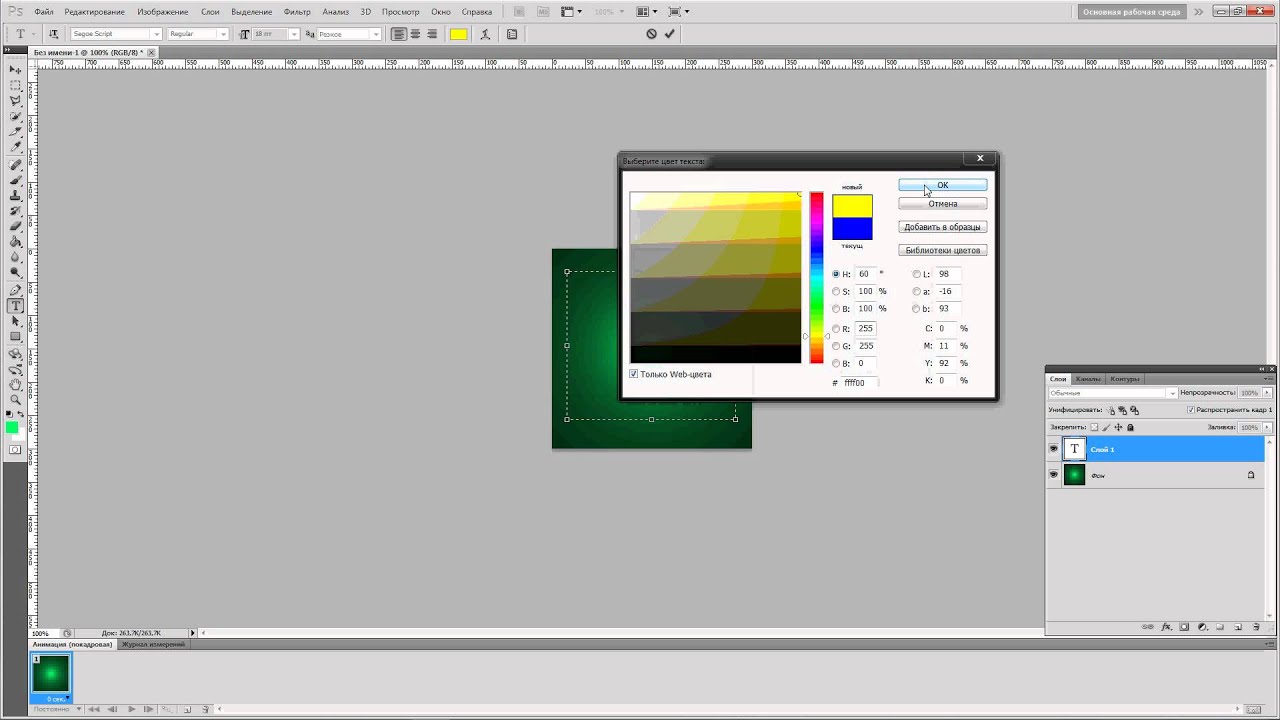Uncheck the Web-colors only checkbox
The height and width of the screenshot is (720, 1280).
pos(634,374)
